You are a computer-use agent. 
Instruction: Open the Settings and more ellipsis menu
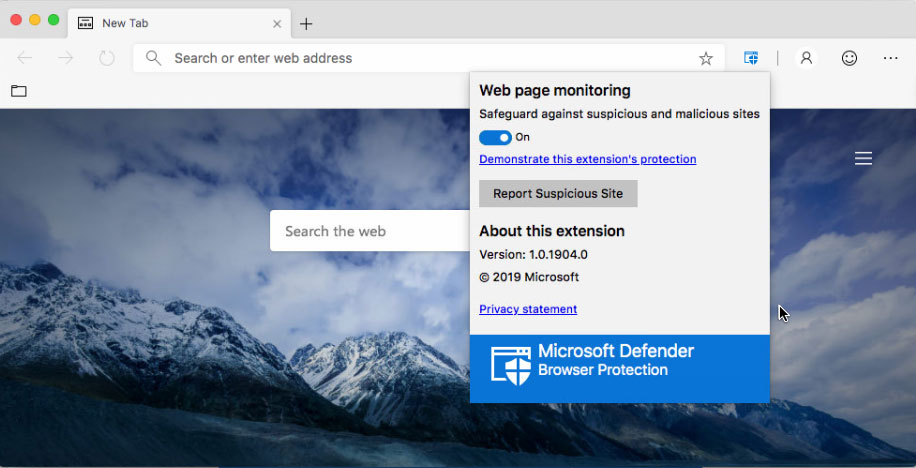[890, 58]
